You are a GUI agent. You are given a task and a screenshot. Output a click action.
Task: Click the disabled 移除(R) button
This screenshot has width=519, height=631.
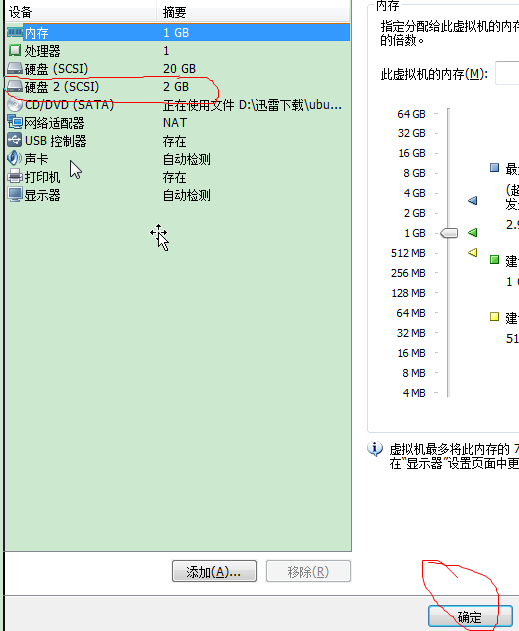click(308, 571)
